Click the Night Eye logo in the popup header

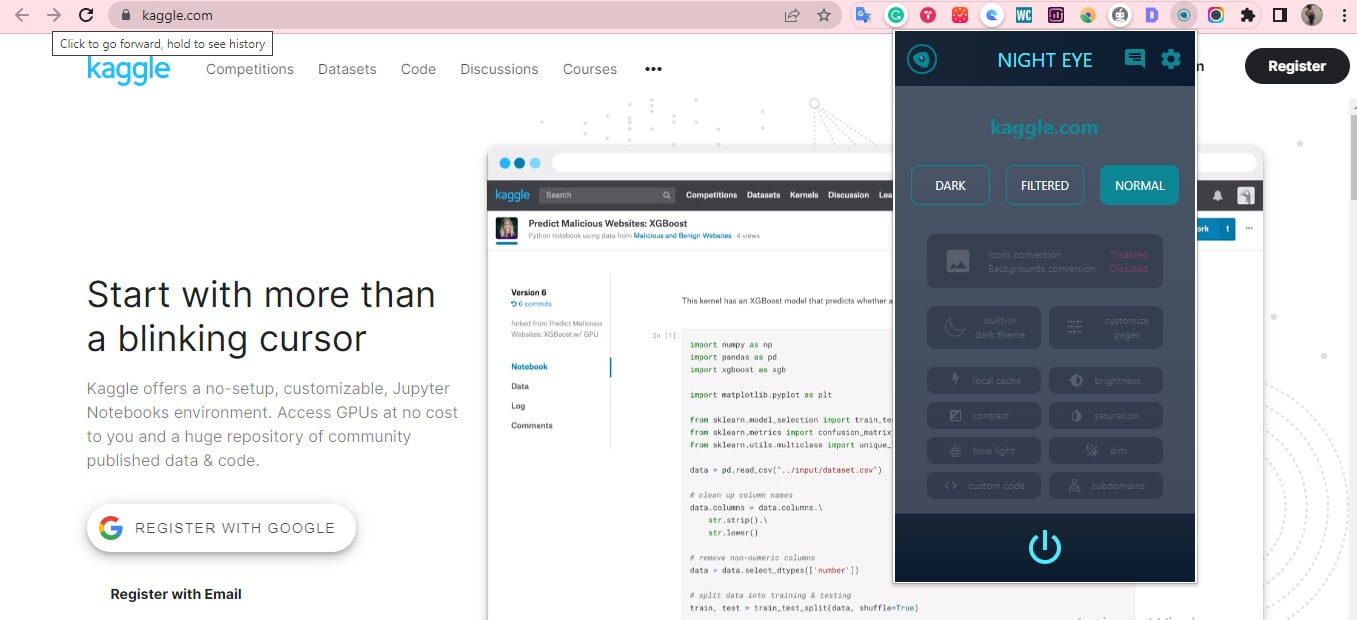(x=922, y=59)
